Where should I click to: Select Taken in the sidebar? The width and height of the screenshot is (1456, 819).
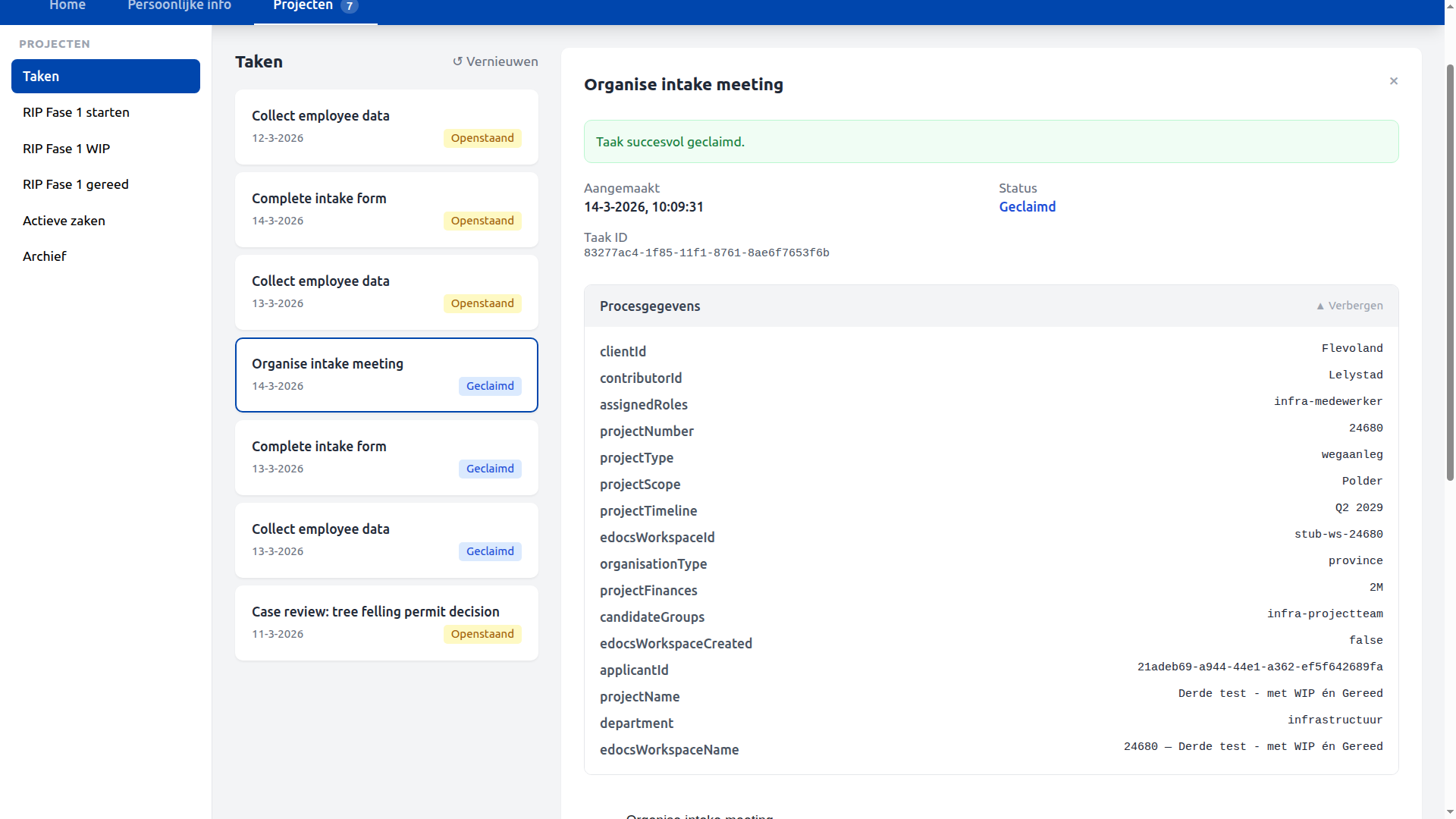click(105, 76)
